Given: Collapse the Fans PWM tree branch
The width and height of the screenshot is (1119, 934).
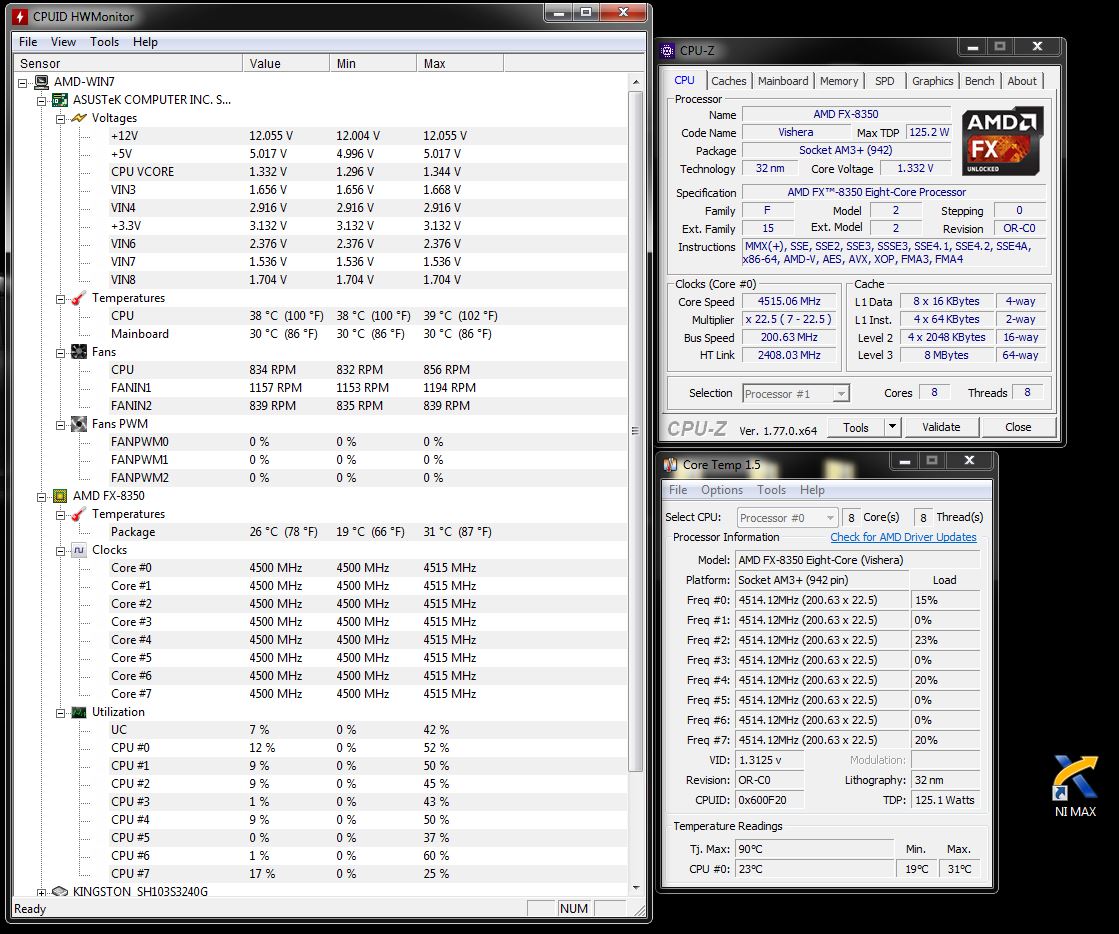Looking at the screenshot, I should [61, 425].
